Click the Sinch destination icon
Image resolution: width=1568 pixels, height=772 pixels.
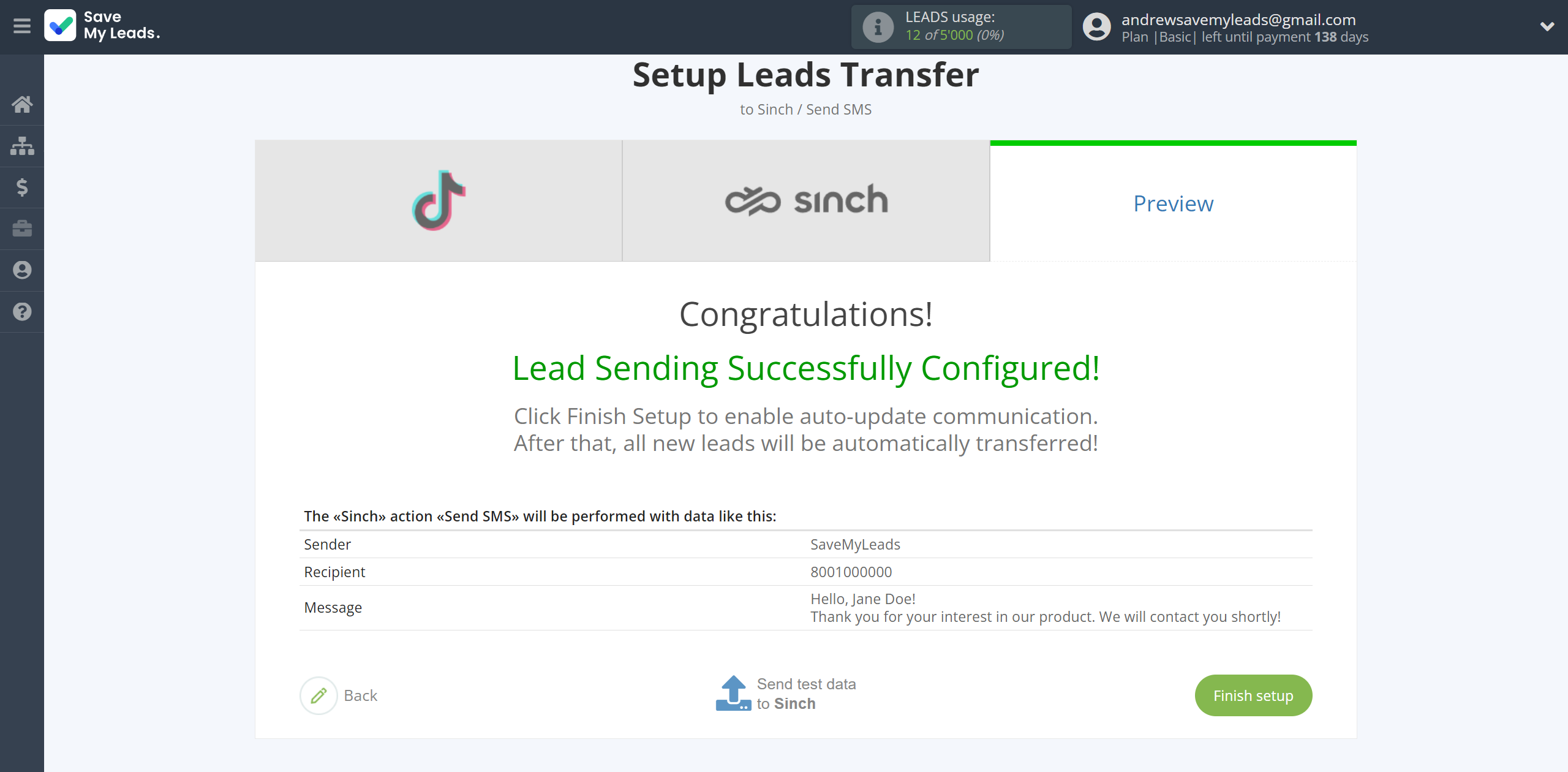(806, 200)
